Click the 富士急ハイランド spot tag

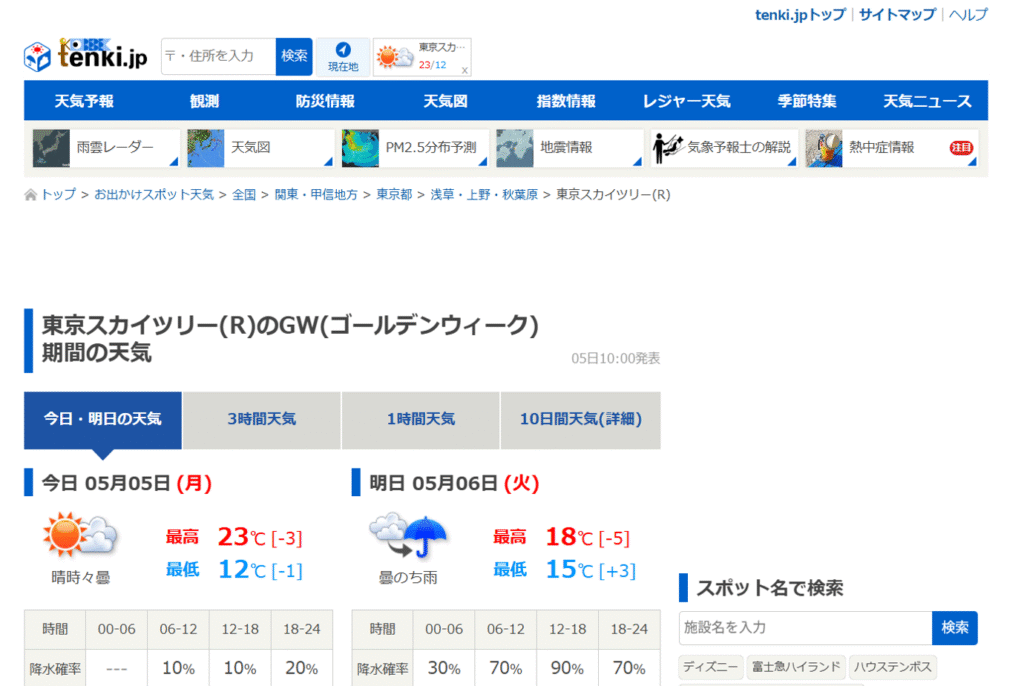(x=796, y=667)
